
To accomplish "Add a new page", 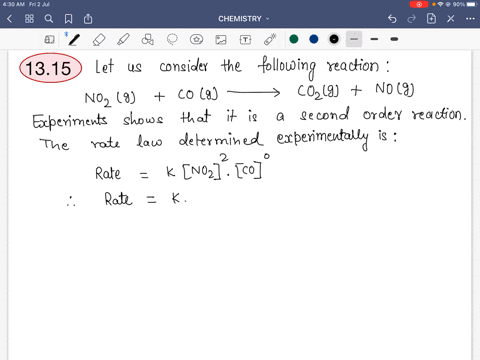I will [x=431, y=18].
